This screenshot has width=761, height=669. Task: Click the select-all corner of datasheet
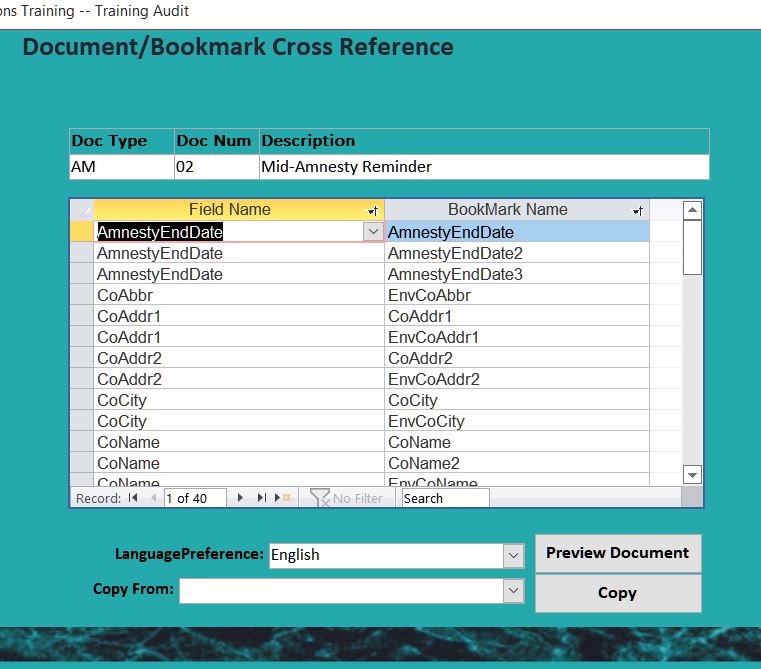(x=82, y=210)
